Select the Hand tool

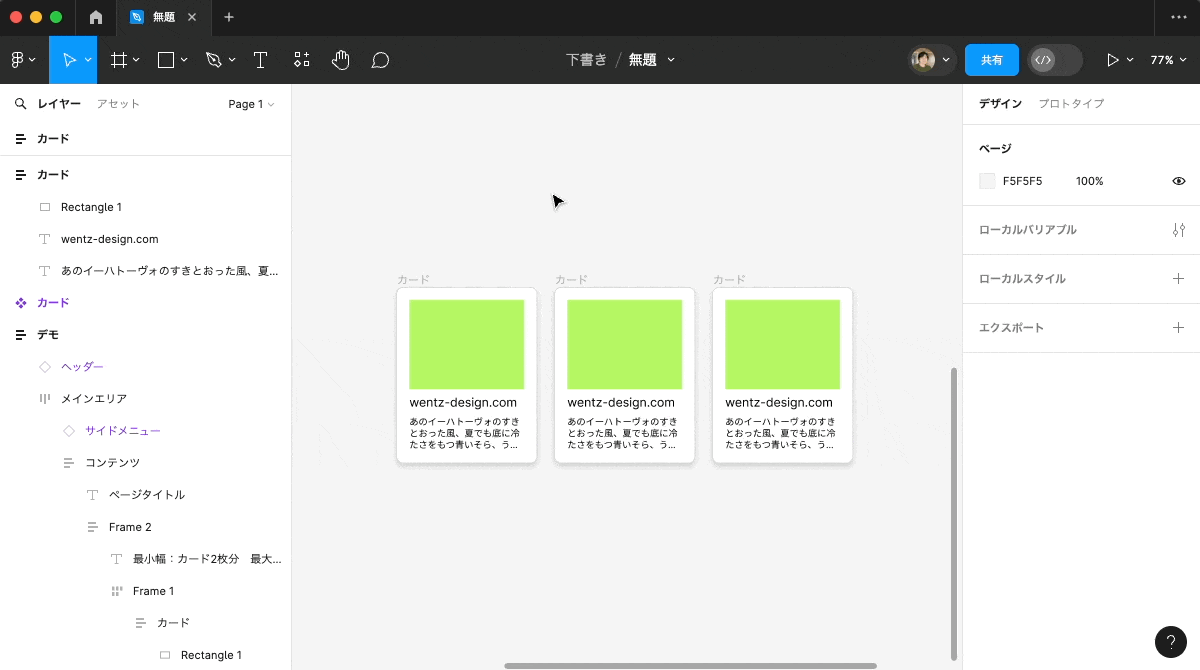[340, 59]
